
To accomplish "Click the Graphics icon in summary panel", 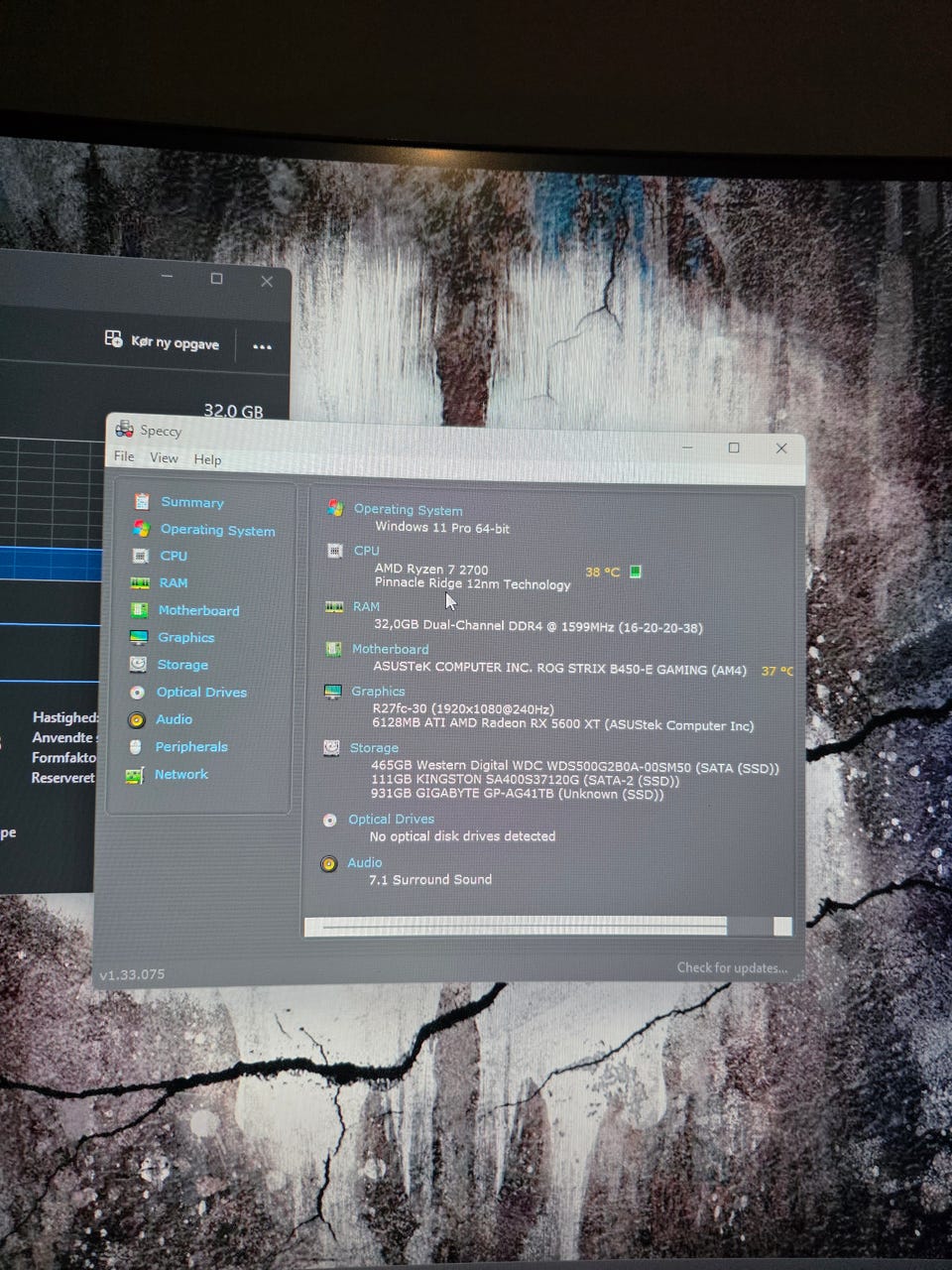I will click(332, 692).
